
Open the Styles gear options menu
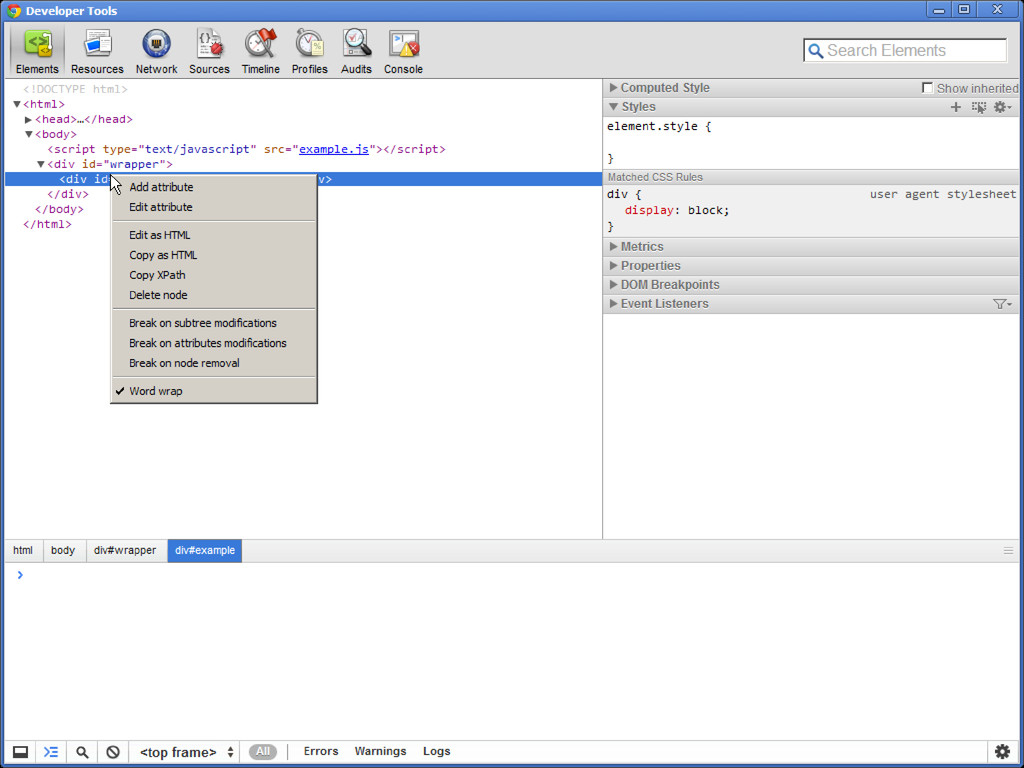tap(1002, 107)
